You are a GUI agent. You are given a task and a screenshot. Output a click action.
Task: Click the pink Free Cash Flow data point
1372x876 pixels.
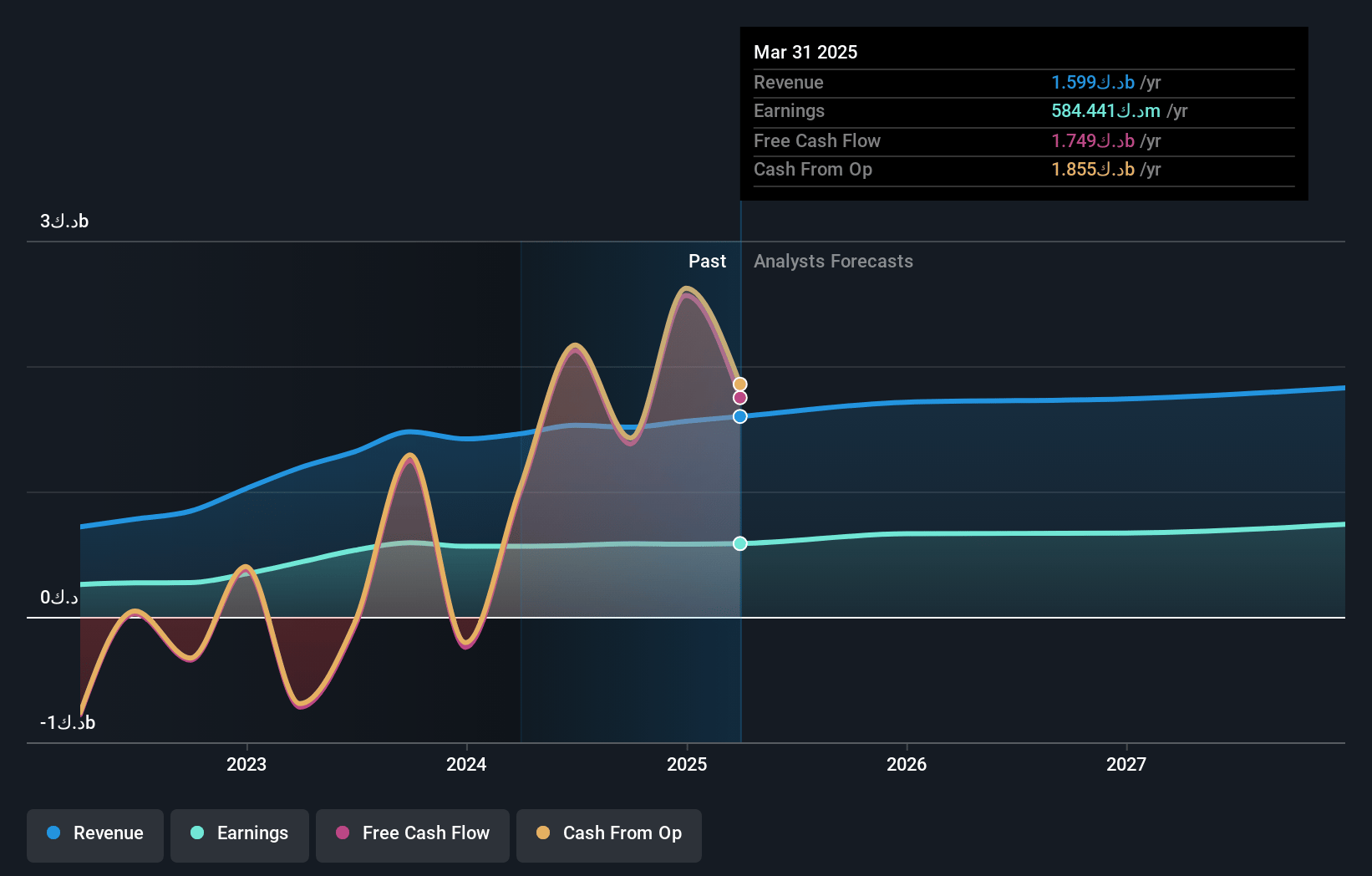tap(740, 398)
